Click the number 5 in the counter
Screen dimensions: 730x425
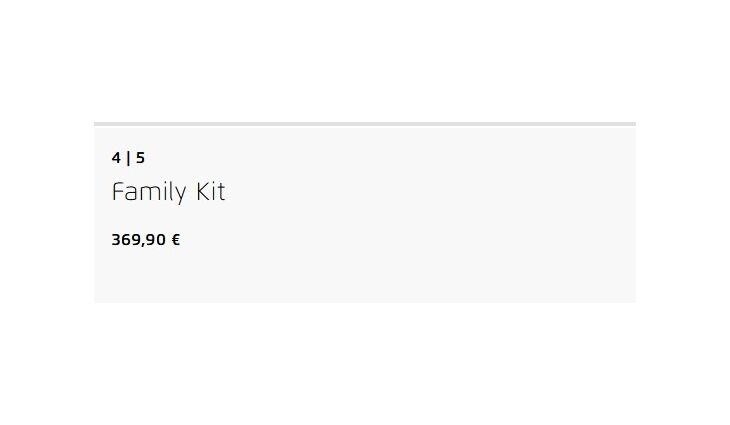(x=140, y=158)
